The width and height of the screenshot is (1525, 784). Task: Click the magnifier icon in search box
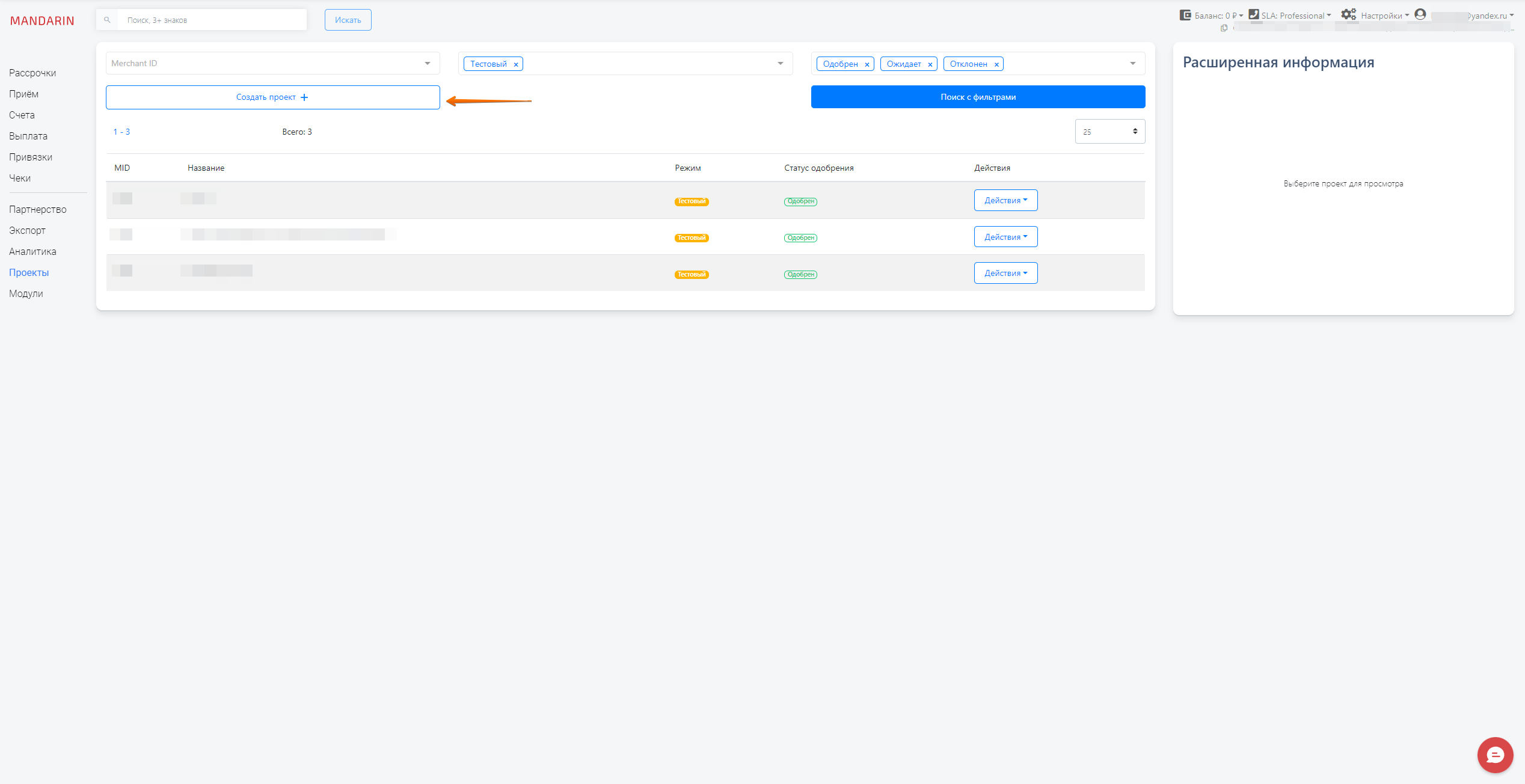coord(108,20)
